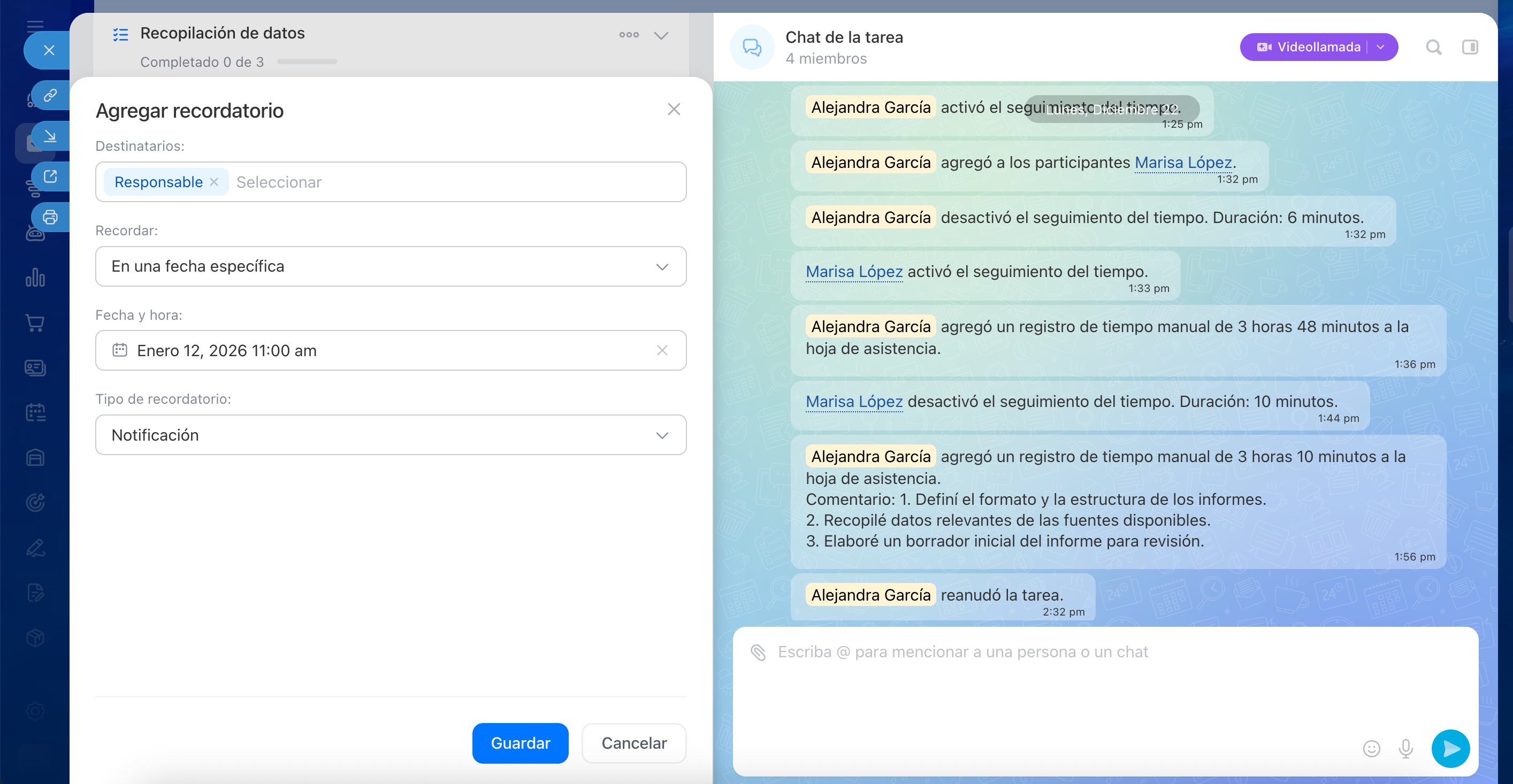The image size is (1513, 784).
Task: Open the emoji picker in chat
Action: 1371,749
